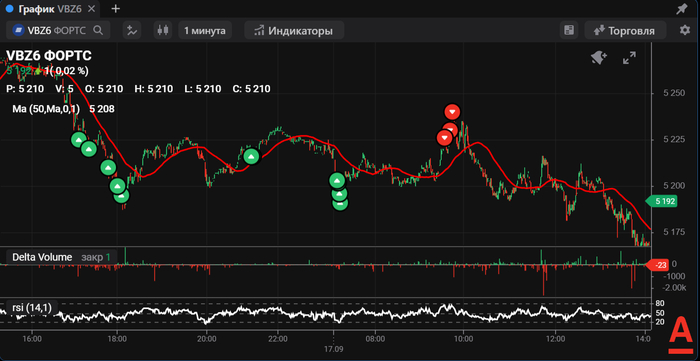Select the Delta Volume indicator label
This screenshot has width=700, height=361.
(x=42, y=257)
